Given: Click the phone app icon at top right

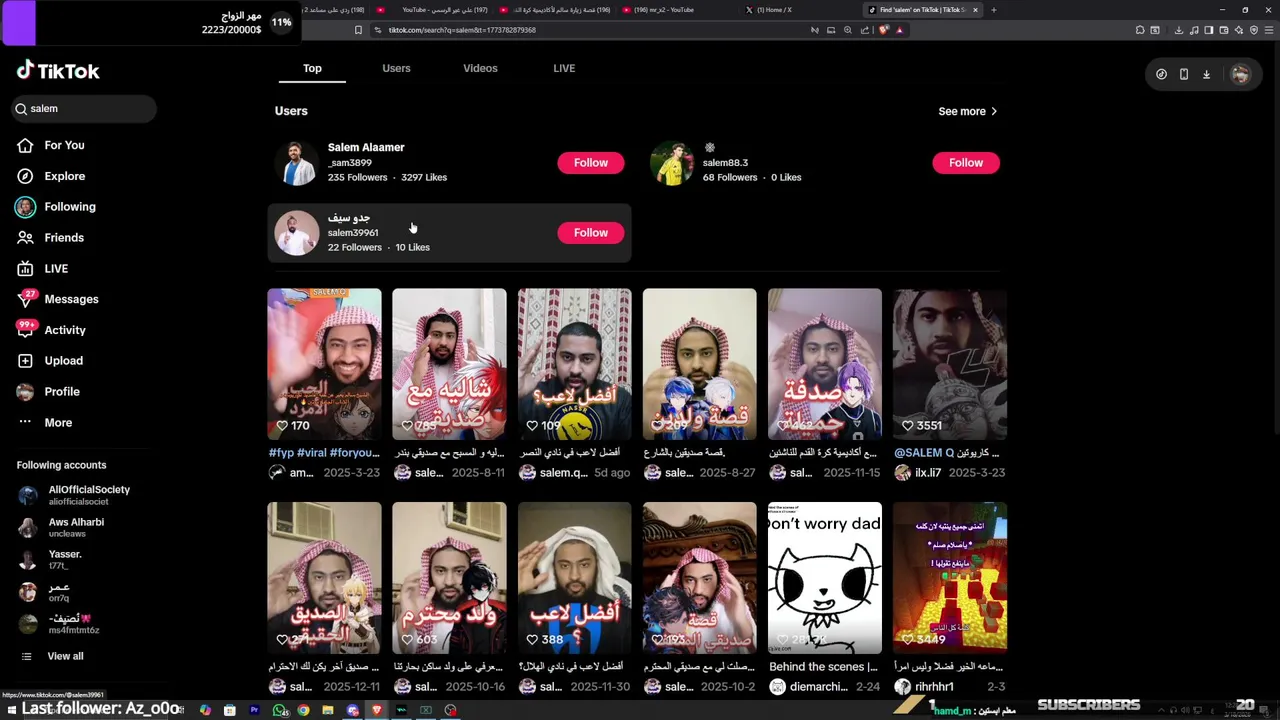Looking at the screenshot, I should pyautogui.click(x=1184, y=74).
